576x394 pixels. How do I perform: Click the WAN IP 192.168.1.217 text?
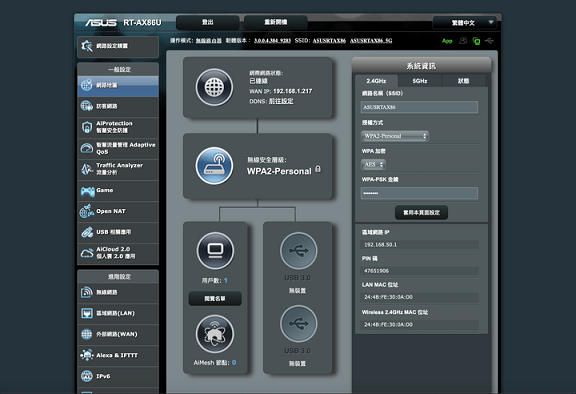click(x=292, y=91)
